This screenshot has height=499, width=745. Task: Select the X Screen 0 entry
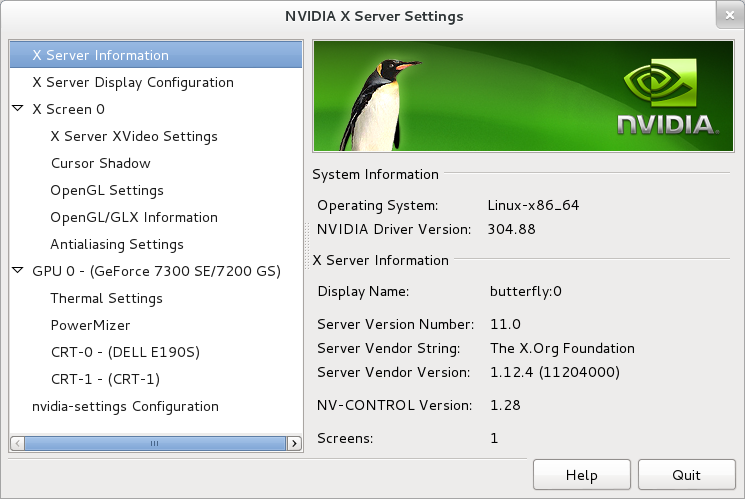(68, 109)
